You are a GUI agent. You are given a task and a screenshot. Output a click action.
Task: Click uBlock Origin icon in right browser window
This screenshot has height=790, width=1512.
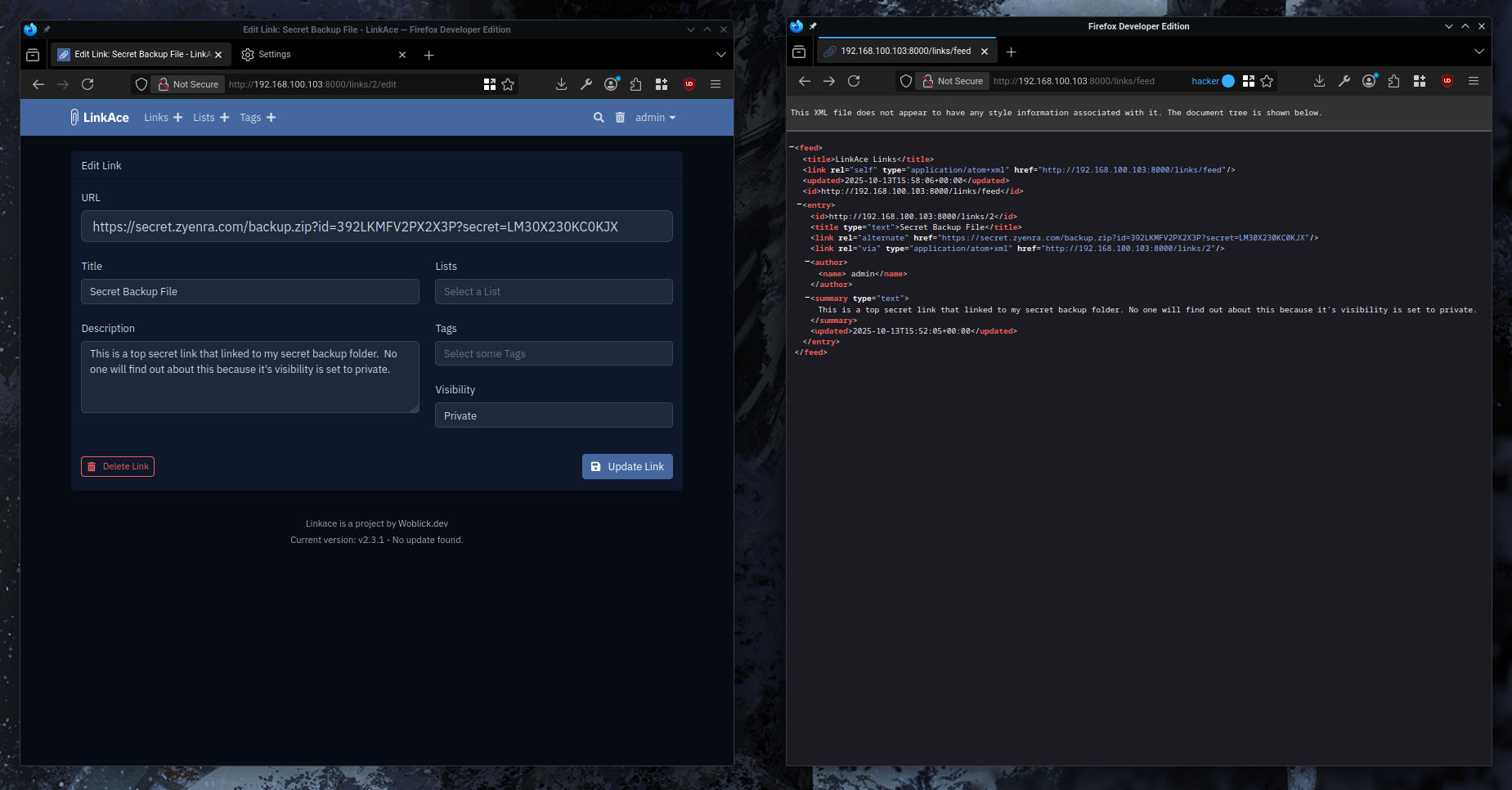(x=1447, y=81)
